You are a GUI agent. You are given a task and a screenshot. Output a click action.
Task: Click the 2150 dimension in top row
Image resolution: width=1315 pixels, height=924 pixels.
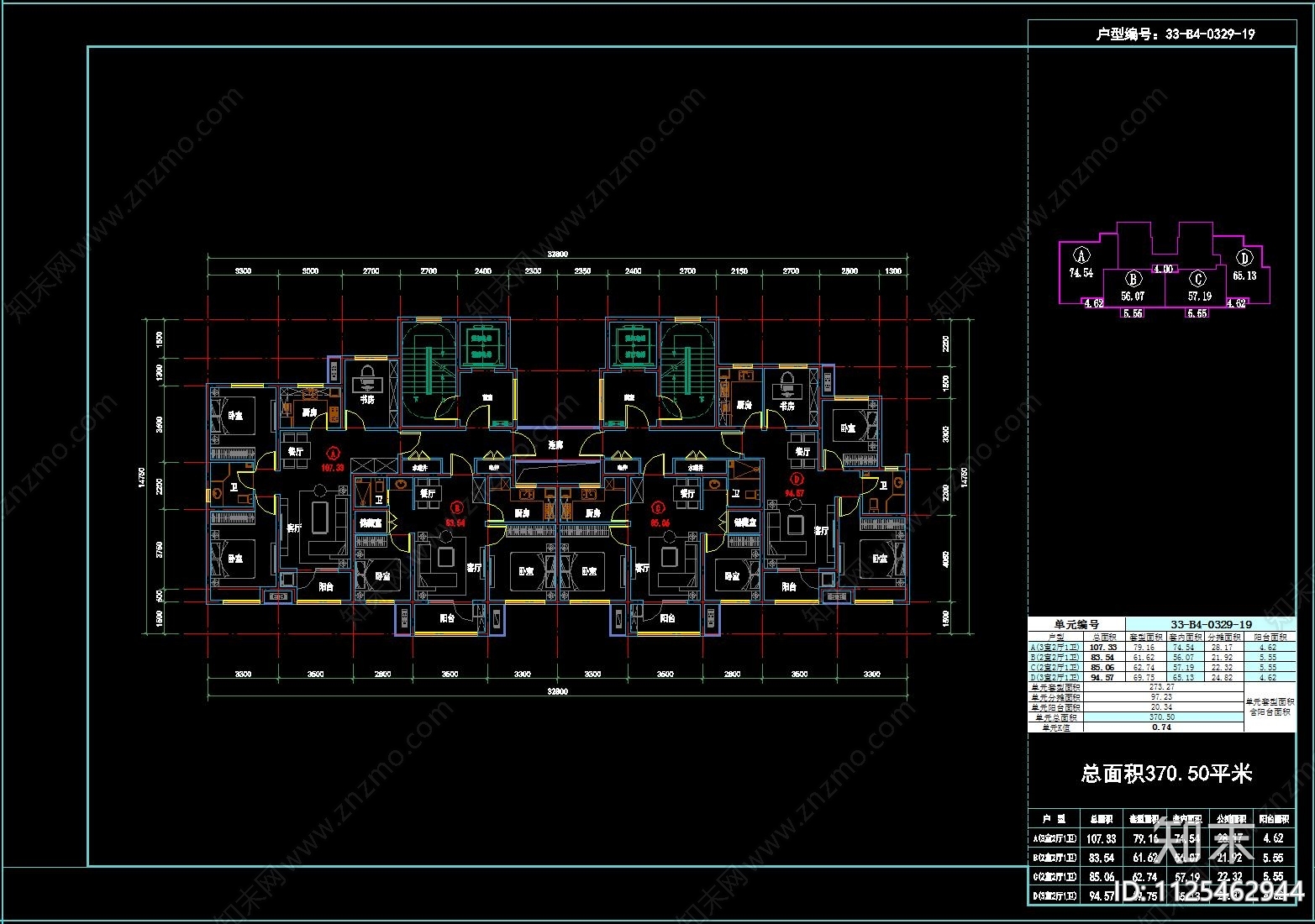click(739, 271)
